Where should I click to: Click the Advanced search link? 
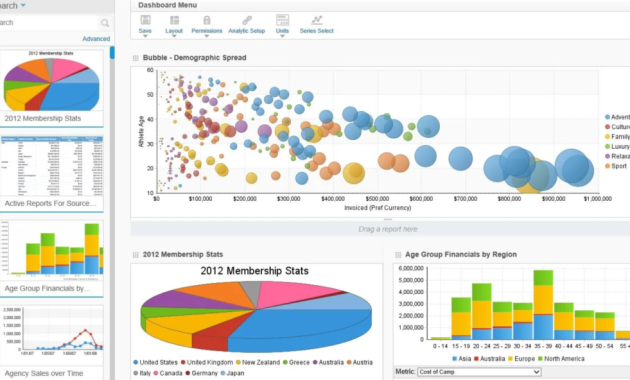[x=96, y=39]
